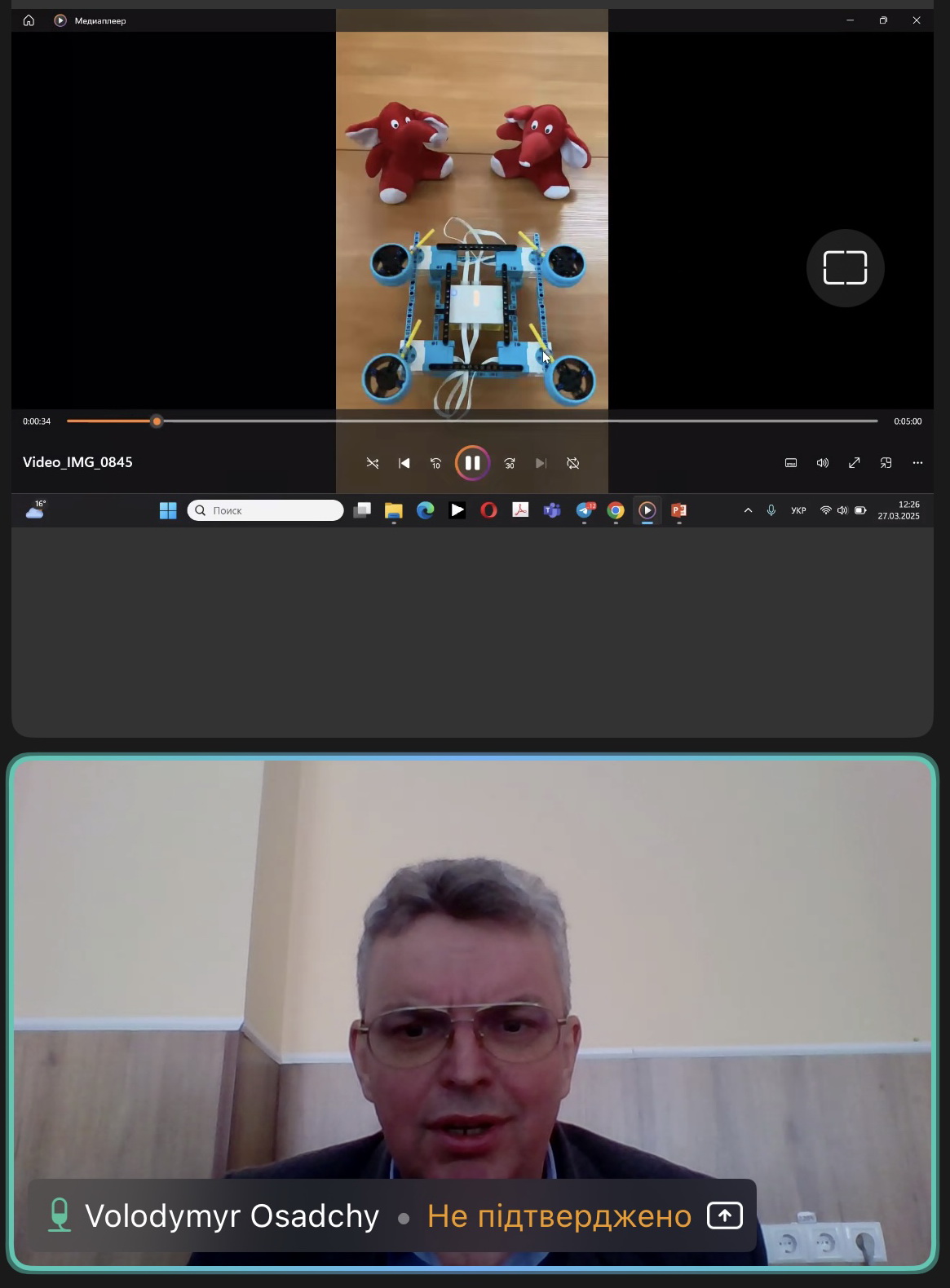Toggle shuffle mode in media player
The image size is (950, 1288).
tap(373, 463)
